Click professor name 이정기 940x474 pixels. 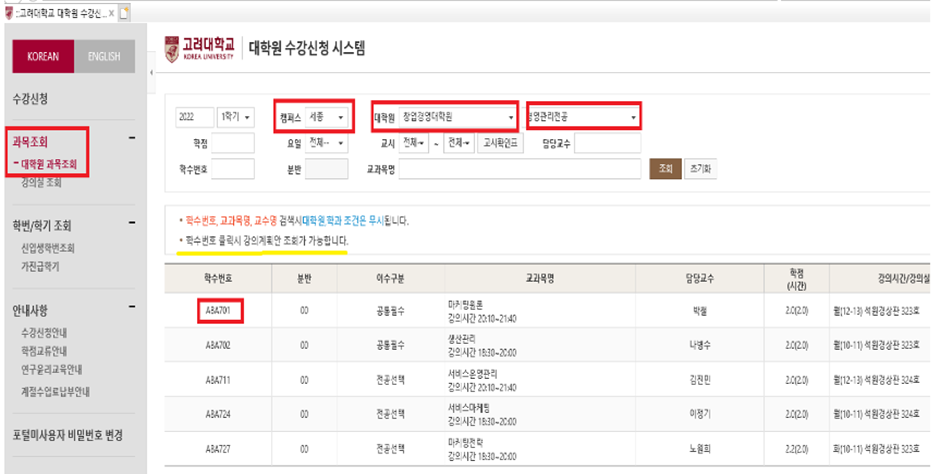(x=700, y=414)
